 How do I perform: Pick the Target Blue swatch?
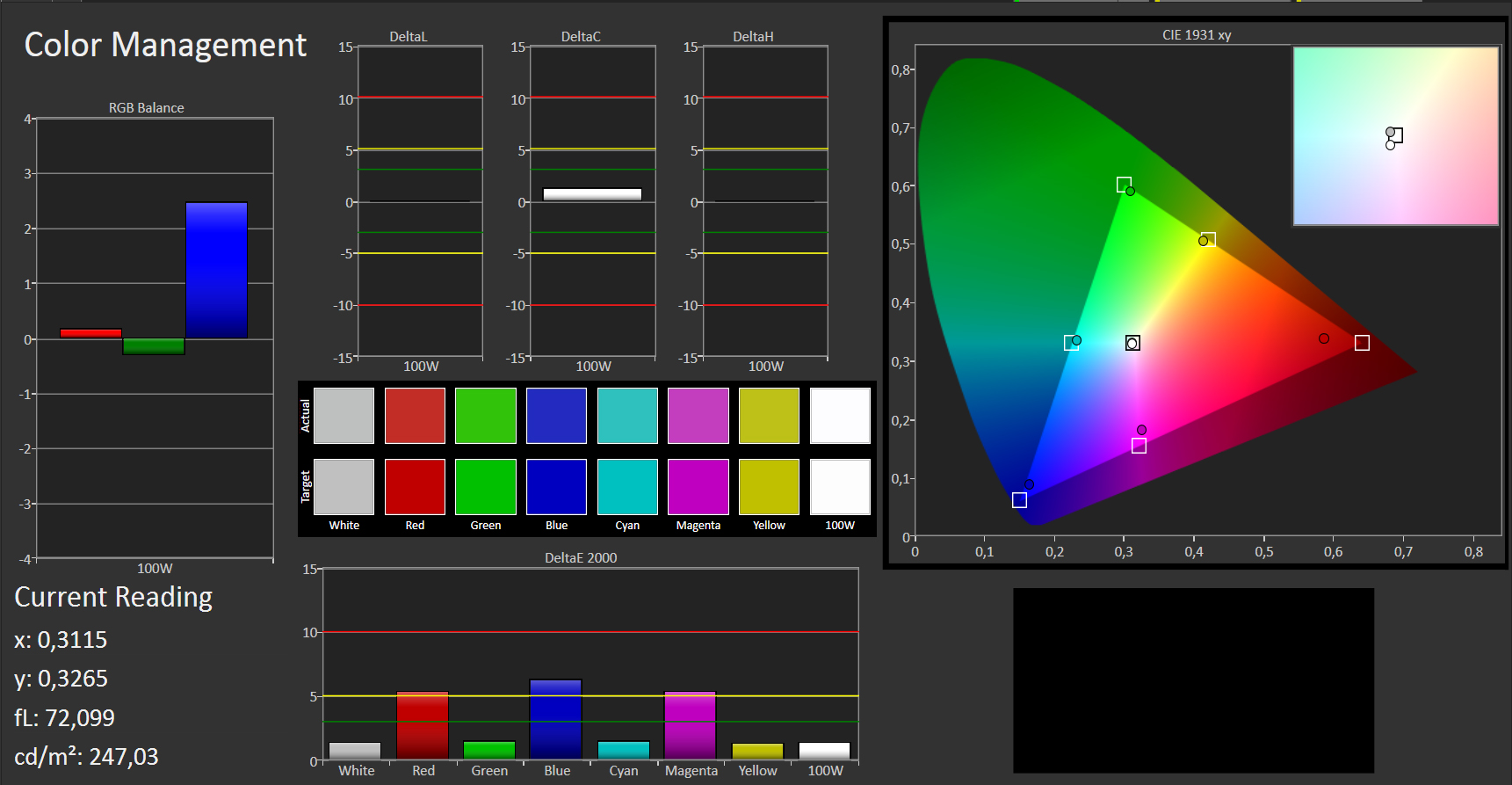coord(556,487)
